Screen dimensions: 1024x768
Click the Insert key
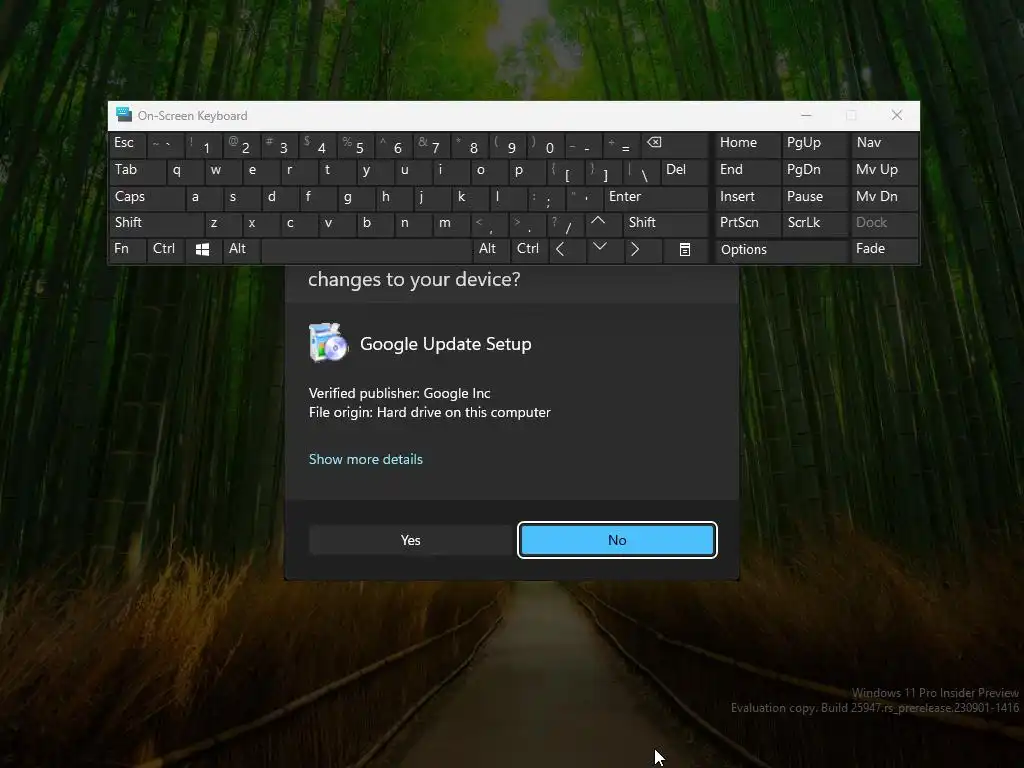click(746, 197)
